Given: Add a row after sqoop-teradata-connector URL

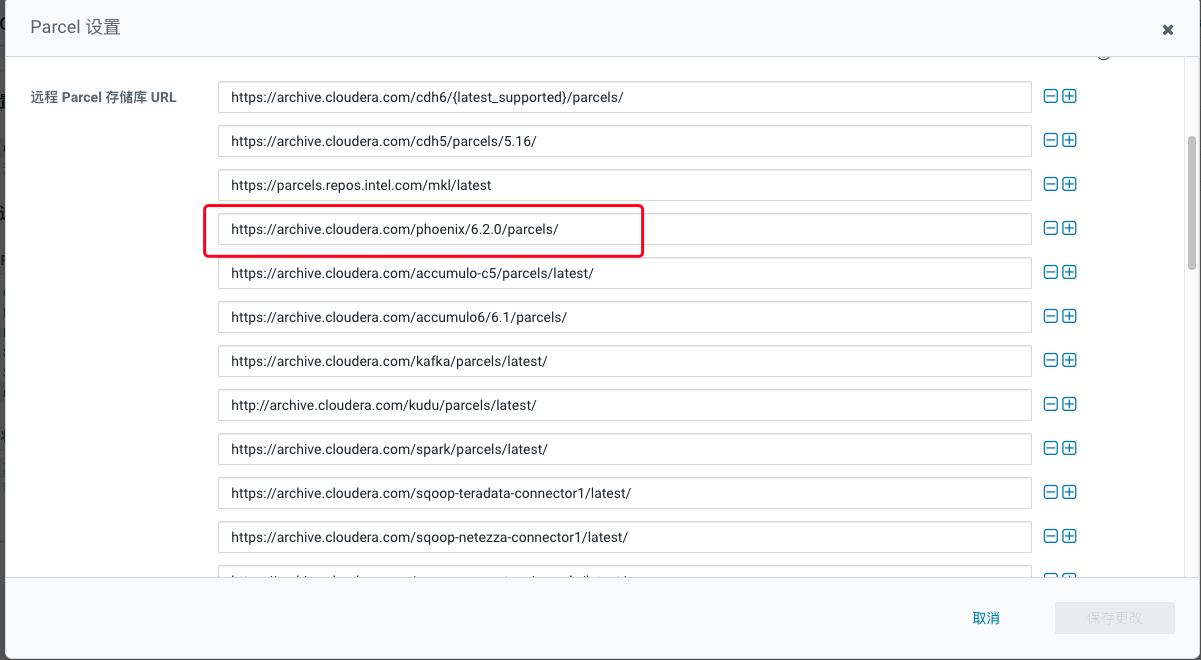Looking at the screenshot, I should pos(1069,493).
